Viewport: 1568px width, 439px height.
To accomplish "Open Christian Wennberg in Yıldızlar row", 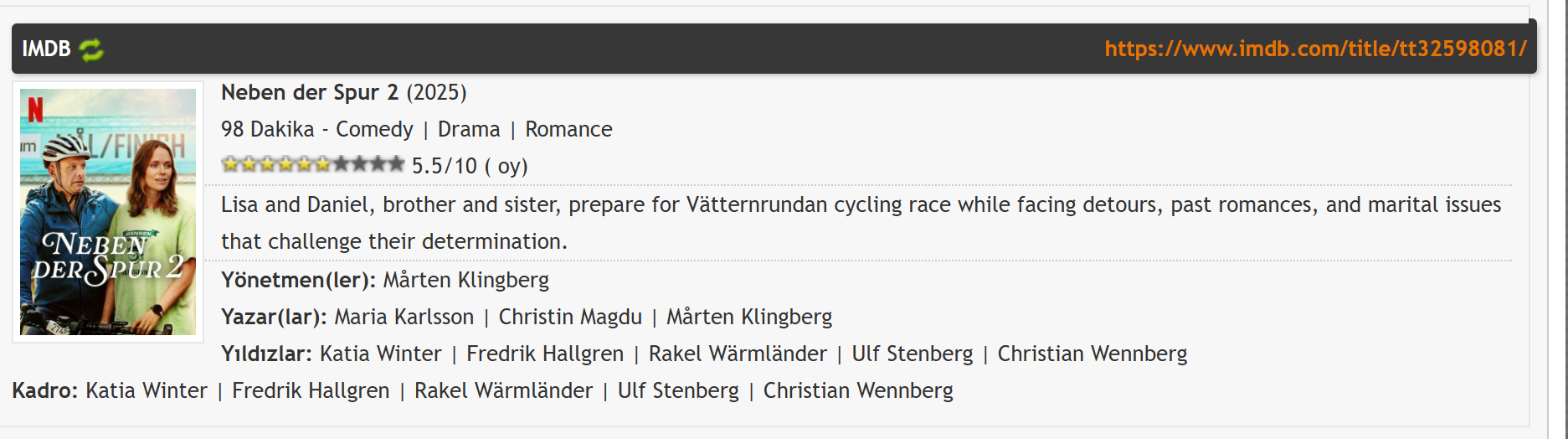I will [x=1092, y=354].
